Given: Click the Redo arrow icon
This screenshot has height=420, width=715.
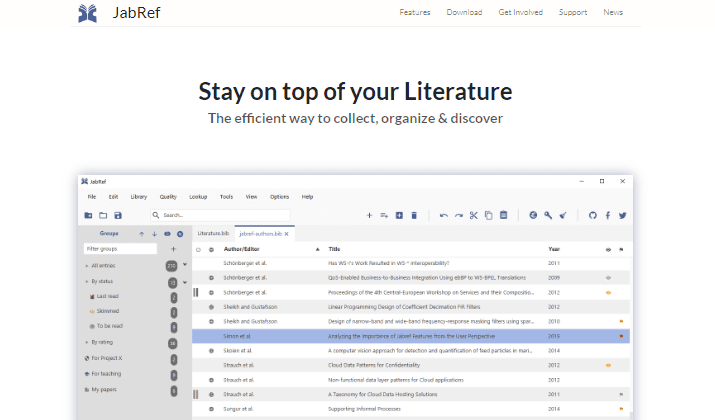Looking at the screenshot, I should pos(459,215).
